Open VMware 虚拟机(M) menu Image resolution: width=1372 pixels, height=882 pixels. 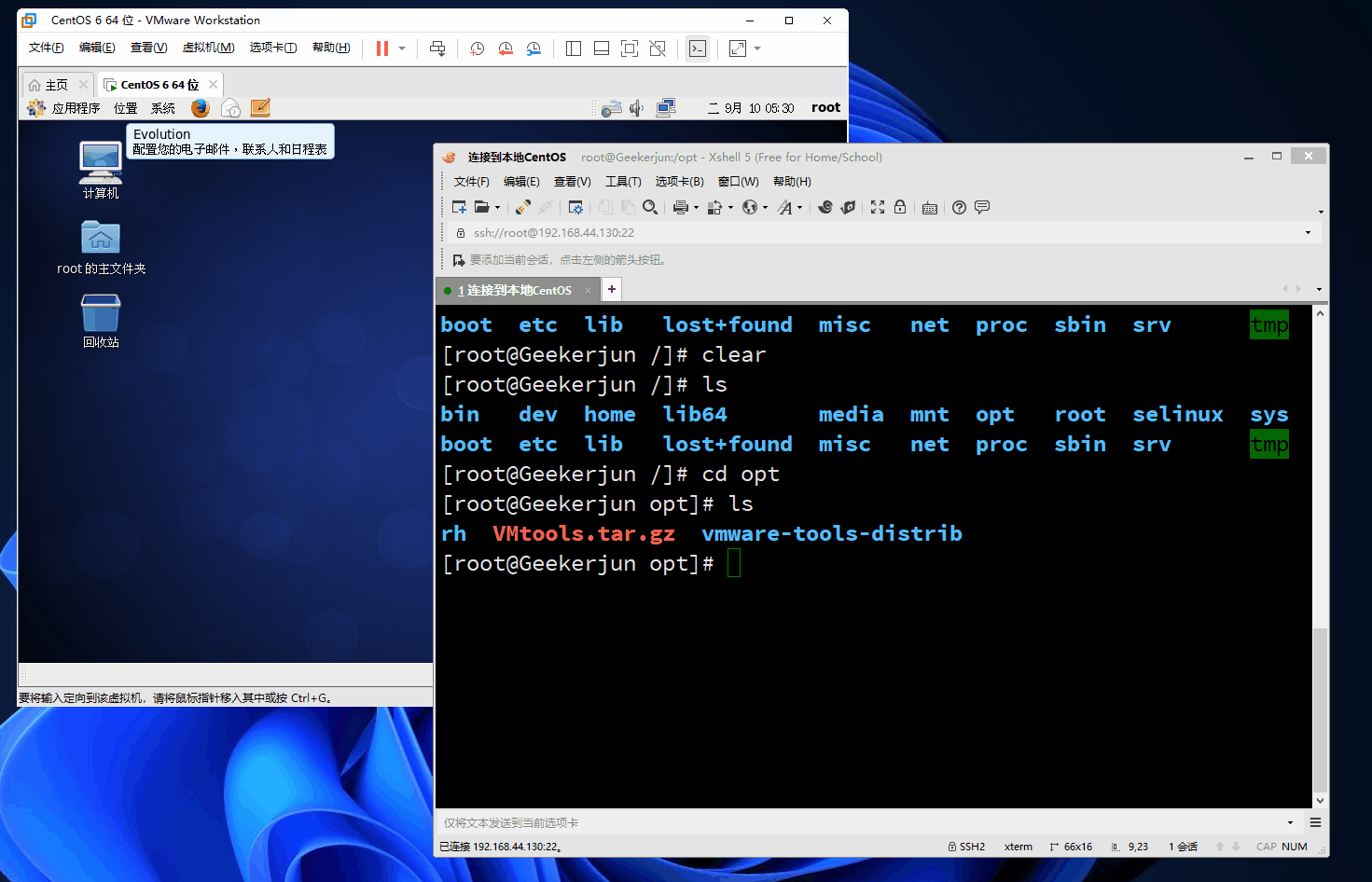click(x=209, y=48)
